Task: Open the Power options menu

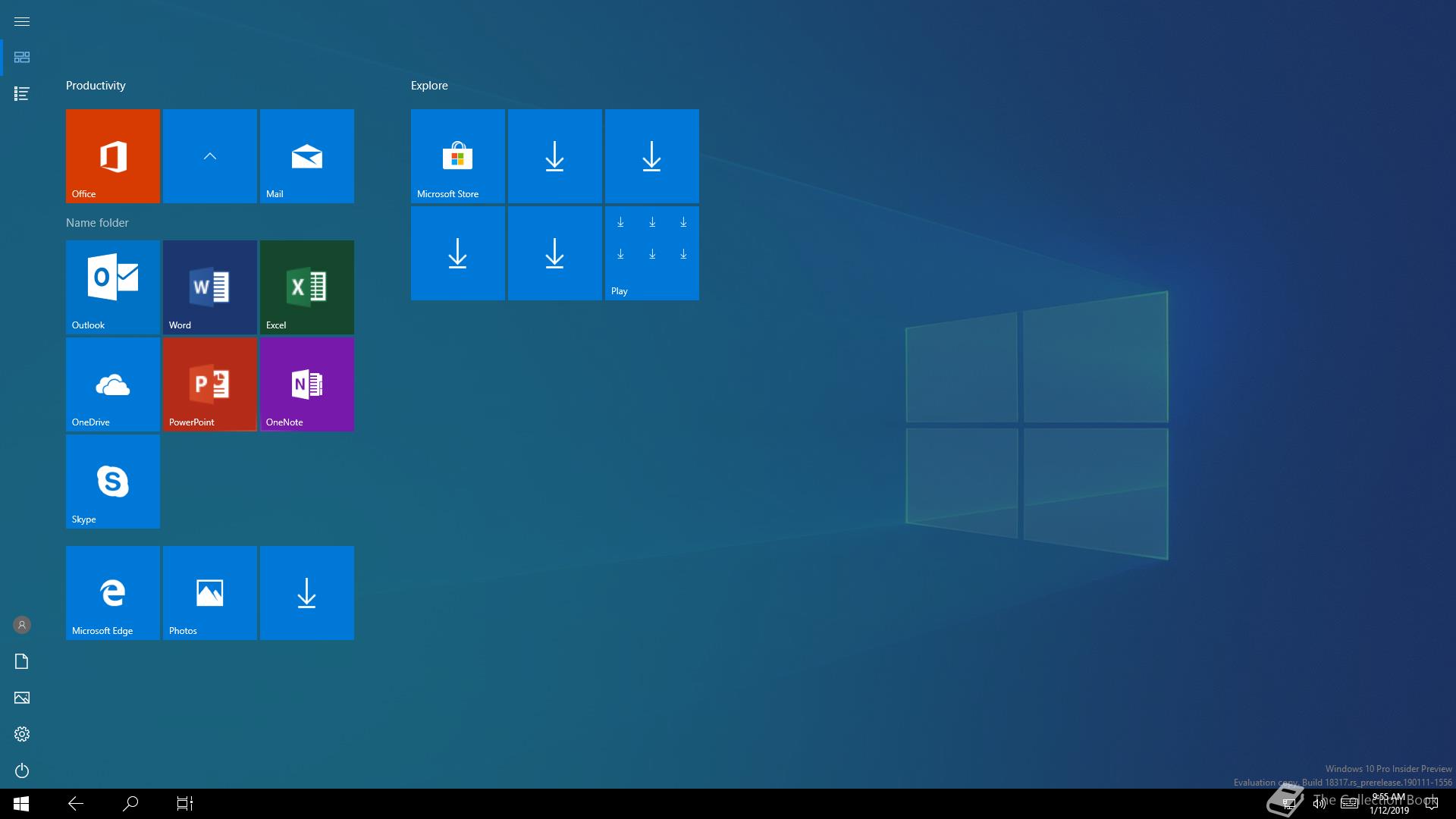Action: [22, 770]
